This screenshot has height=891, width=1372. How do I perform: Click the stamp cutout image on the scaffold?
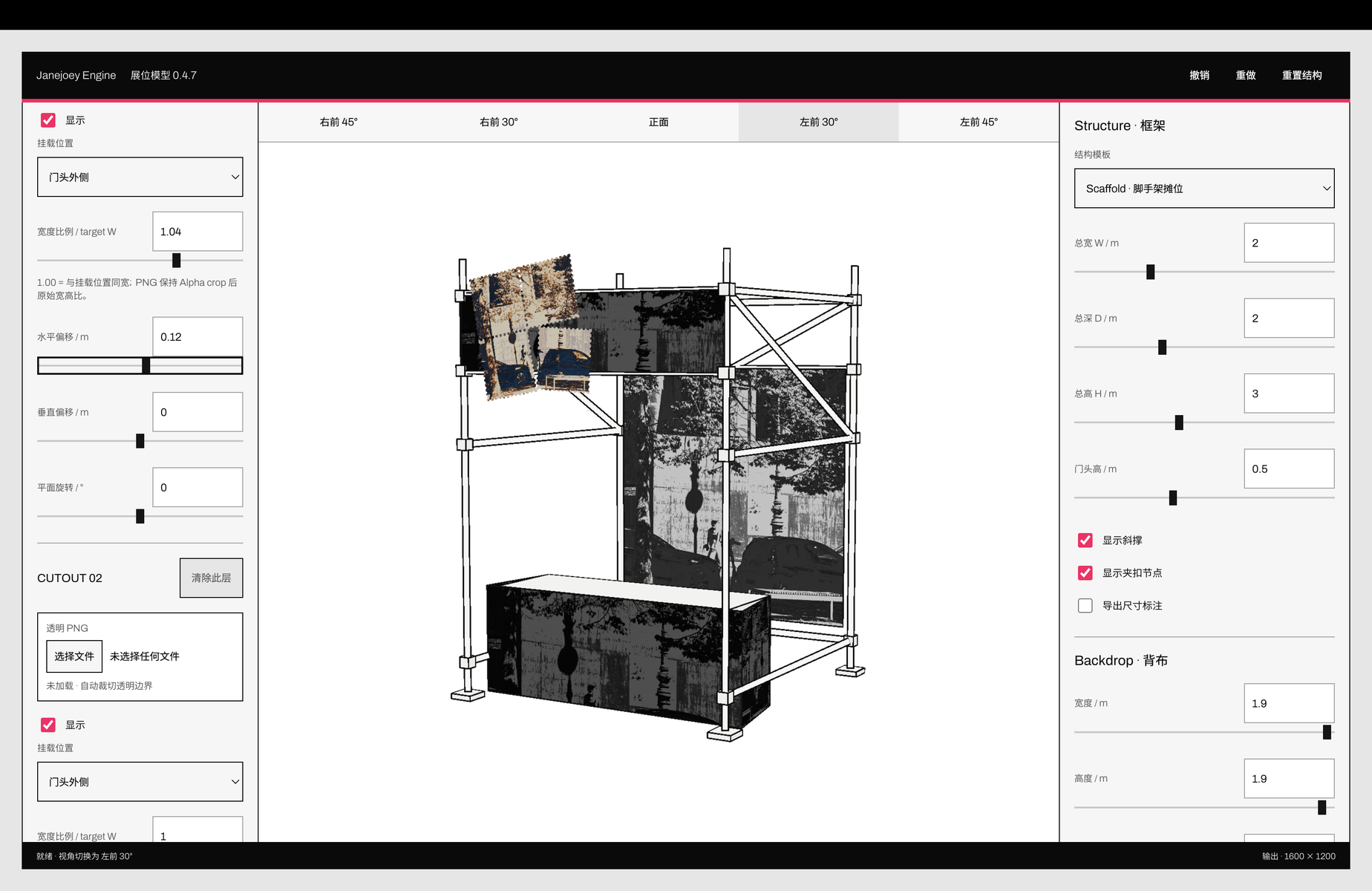point(530,327)
